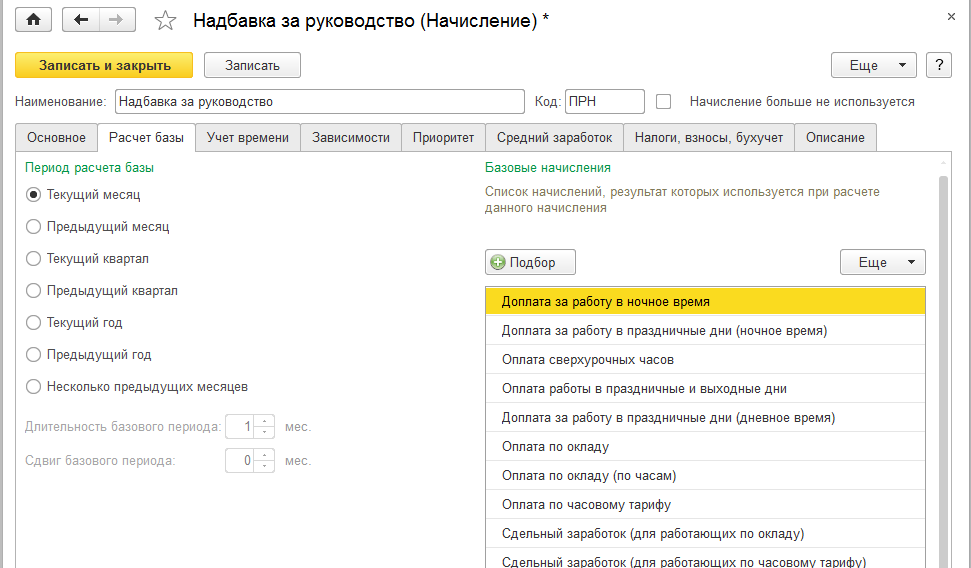Open the top Еще dropdown menu
Screen dimensions: 971x568
873,65
